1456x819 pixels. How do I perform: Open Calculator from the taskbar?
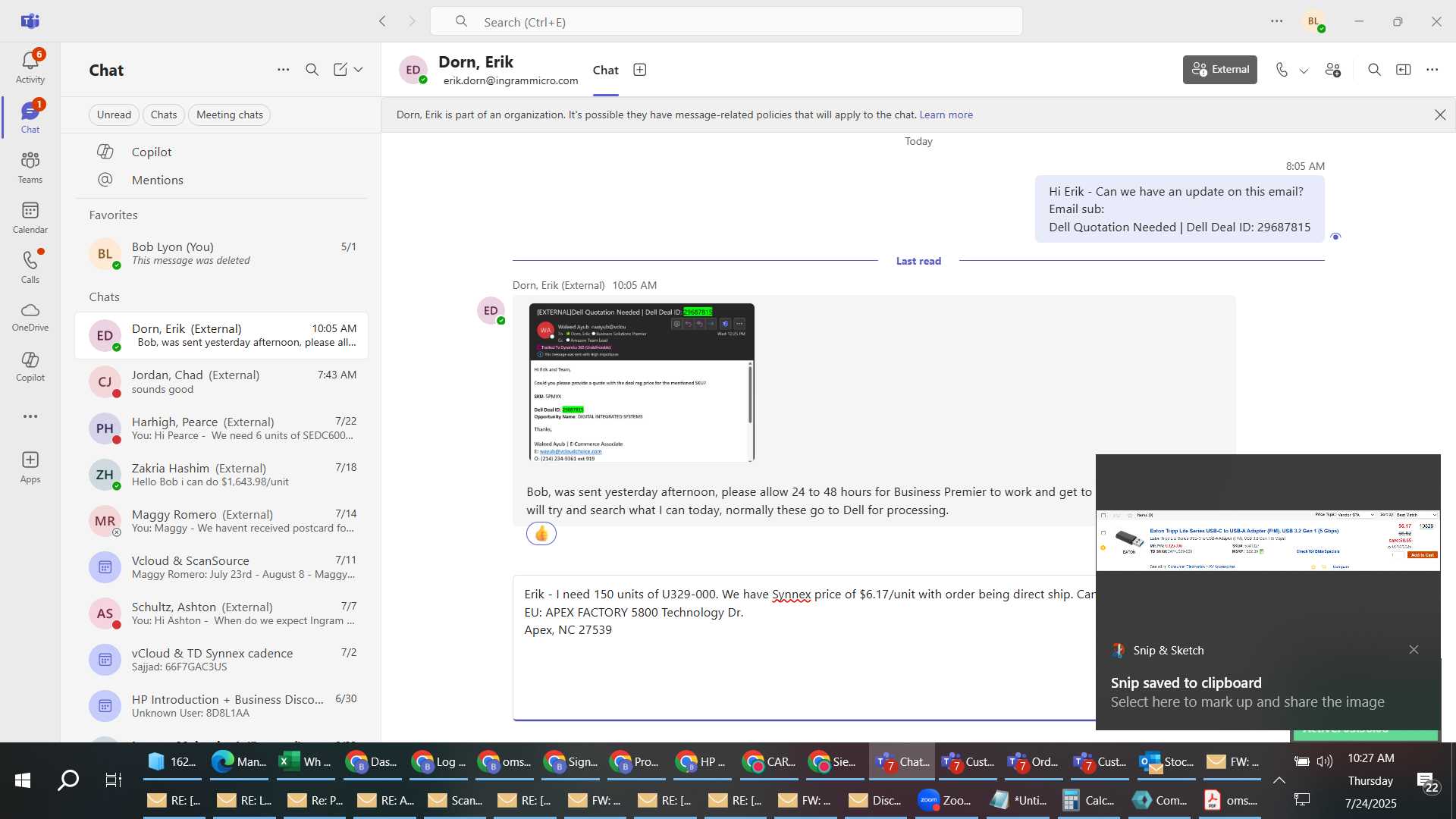[x=1089, y=800]
